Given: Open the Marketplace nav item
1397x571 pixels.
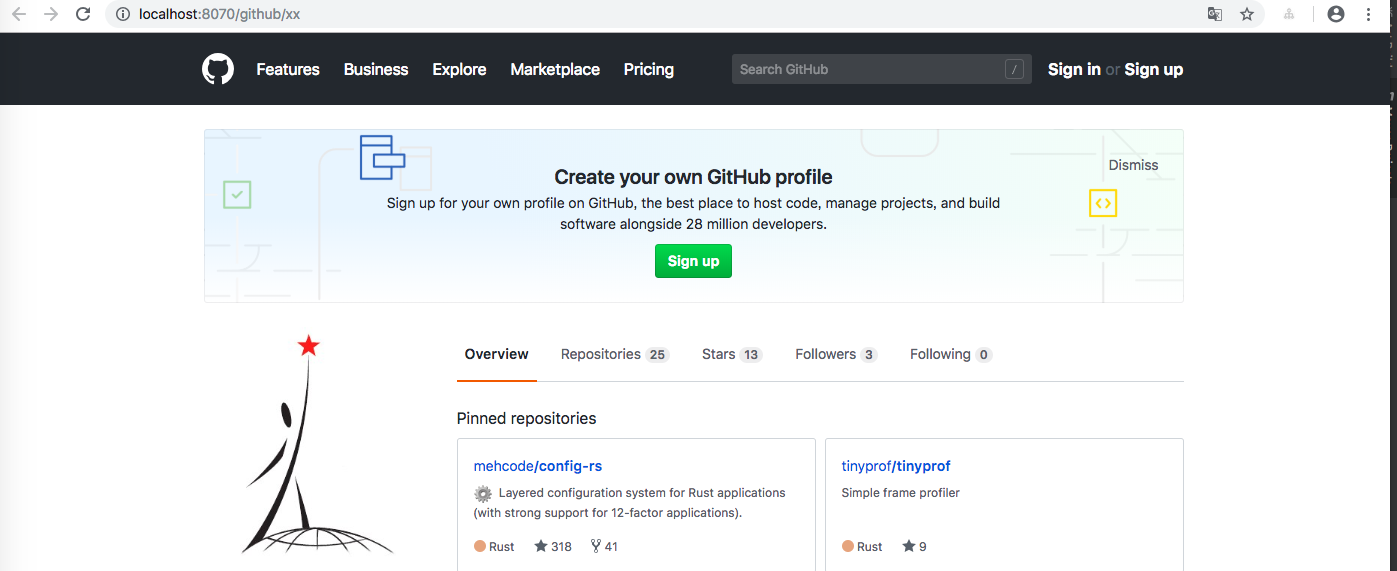Looking at the screenshot, I should tap(555, 69).
